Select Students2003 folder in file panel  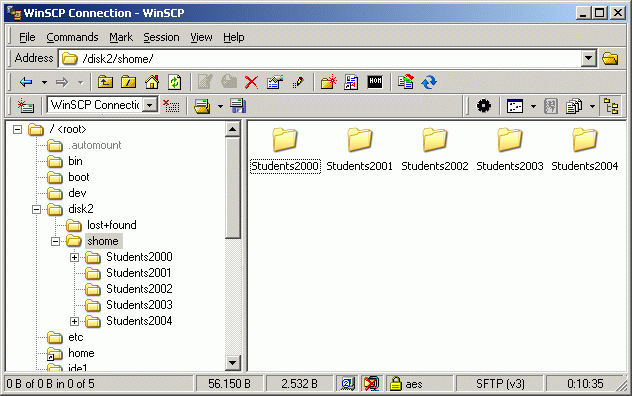tap(509, 150)
